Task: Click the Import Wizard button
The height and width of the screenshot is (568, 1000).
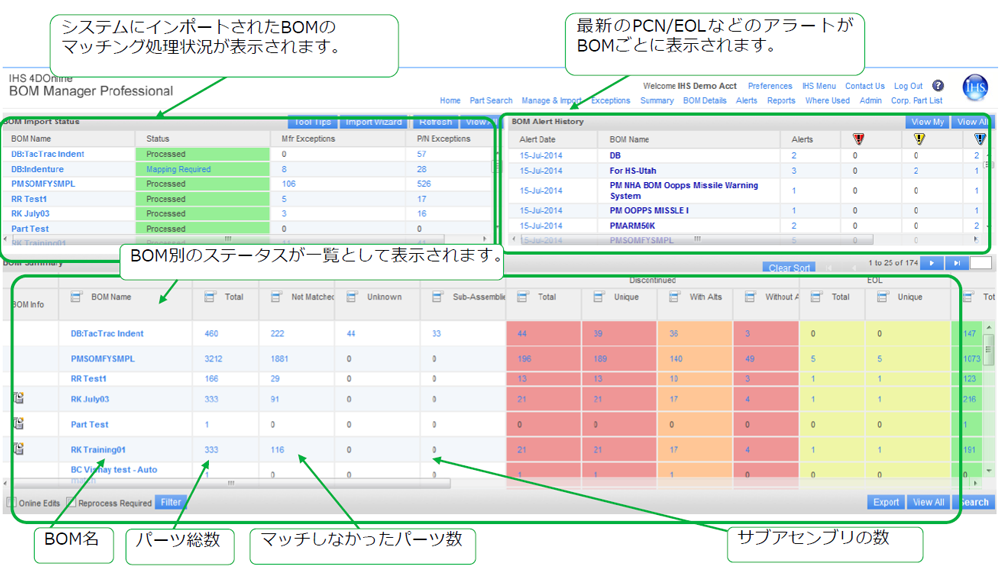Action: tap(374, 122)
